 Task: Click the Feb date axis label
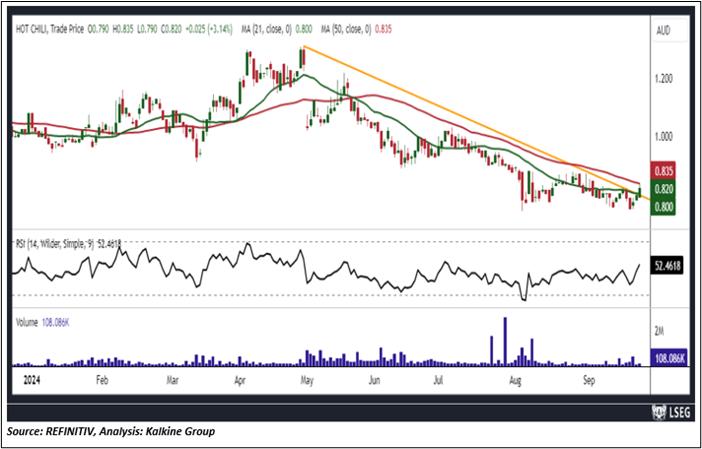coord(103,381)
